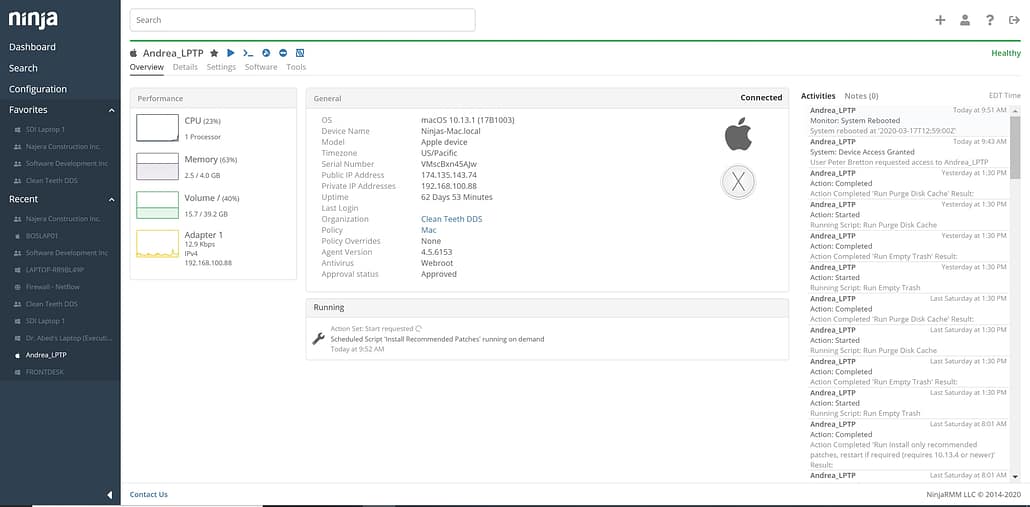Click the wrench icon in Running panel
The height and width of the screenshot is (507, 1030).
pyautogui.click(x=318, y=338)
